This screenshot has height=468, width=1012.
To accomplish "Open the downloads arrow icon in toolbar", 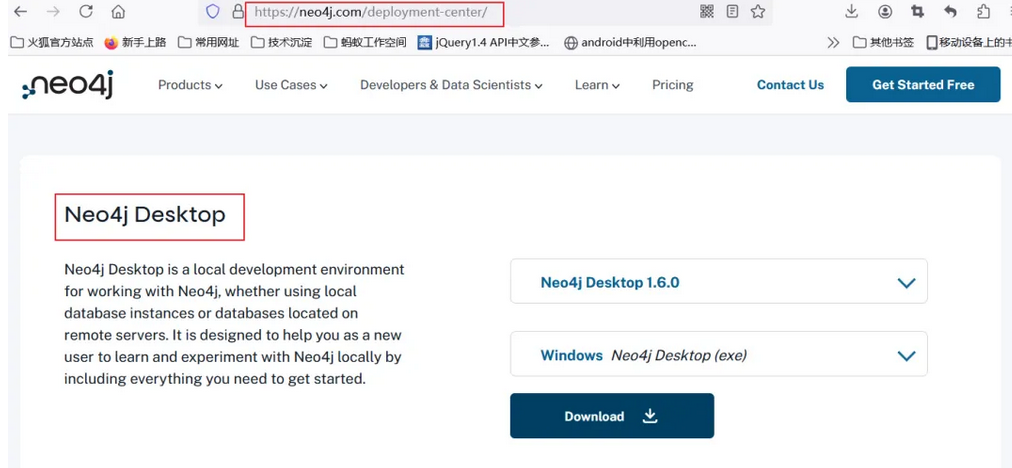I will tap(851, 11).
